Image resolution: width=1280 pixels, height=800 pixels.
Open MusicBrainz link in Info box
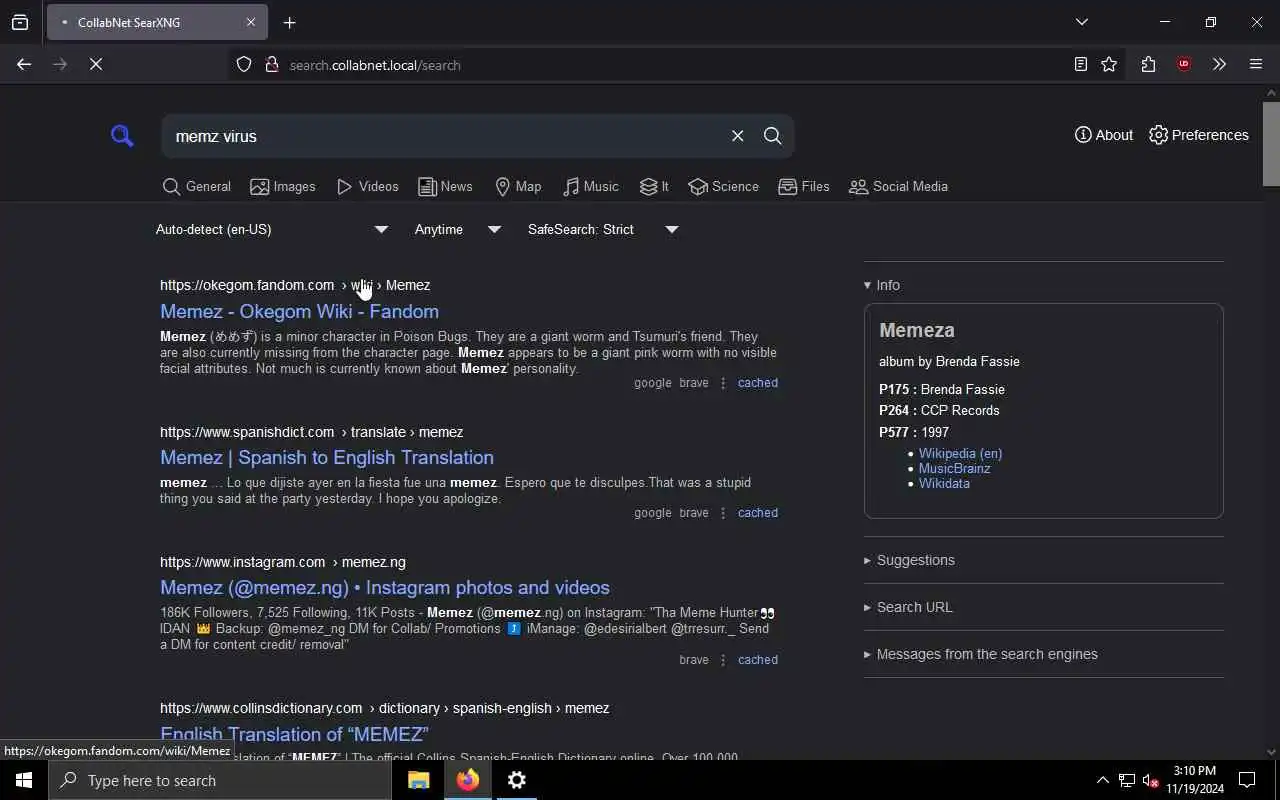954,468
